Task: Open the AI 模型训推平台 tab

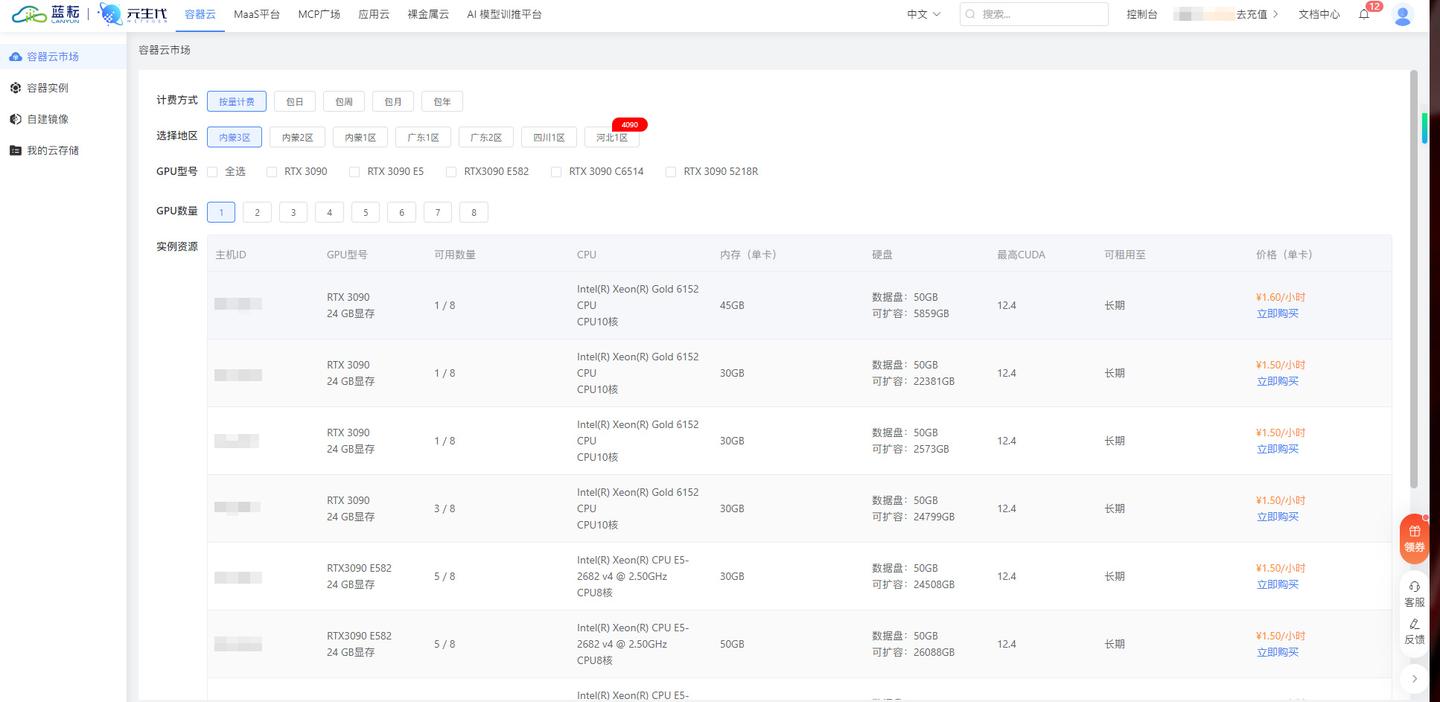Action: [x=504, y=14]
